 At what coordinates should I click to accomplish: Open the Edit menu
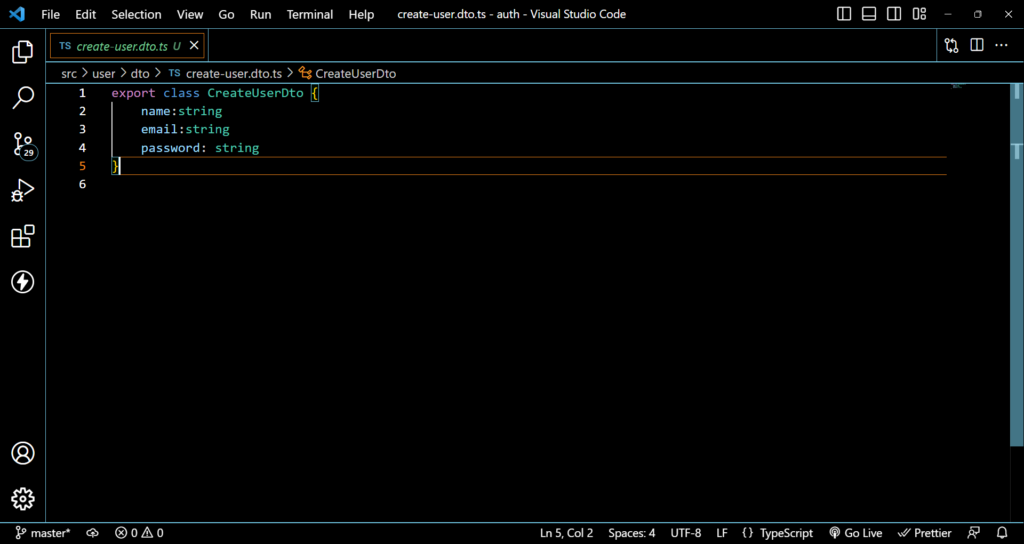[86, 14]
